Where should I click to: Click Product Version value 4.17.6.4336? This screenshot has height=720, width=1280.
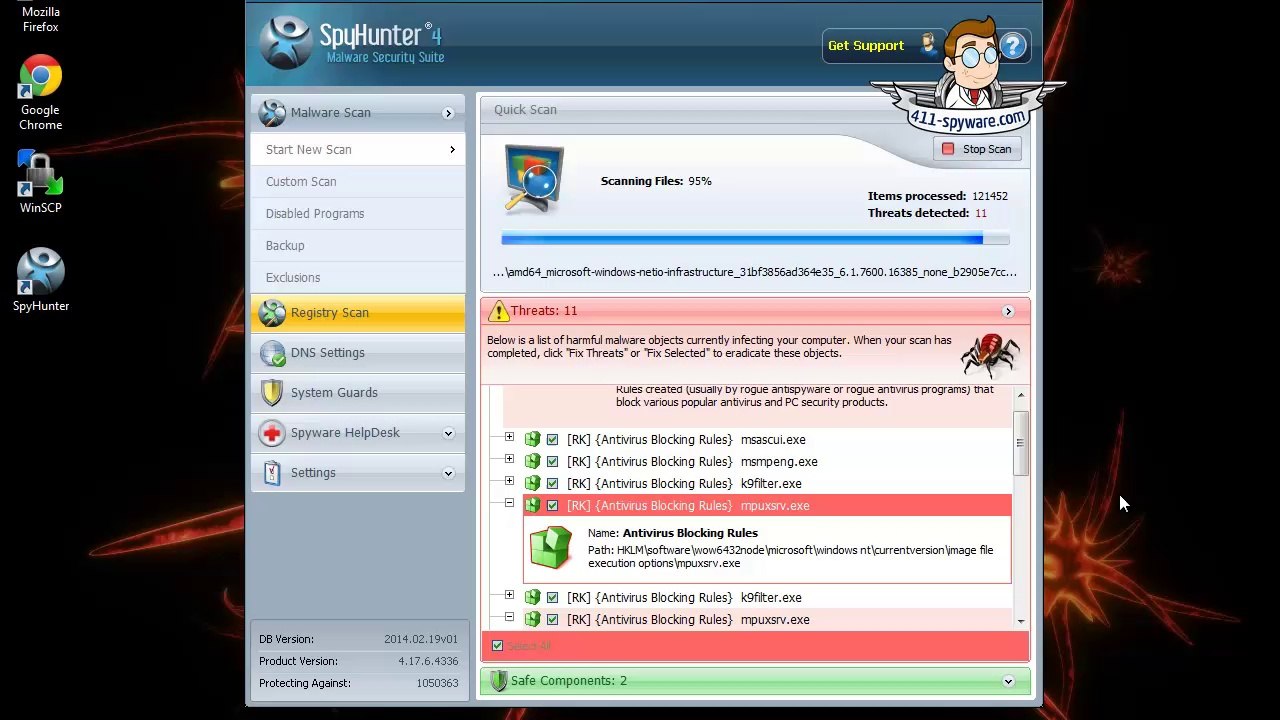pyautogui.click(x=426, y=662)
